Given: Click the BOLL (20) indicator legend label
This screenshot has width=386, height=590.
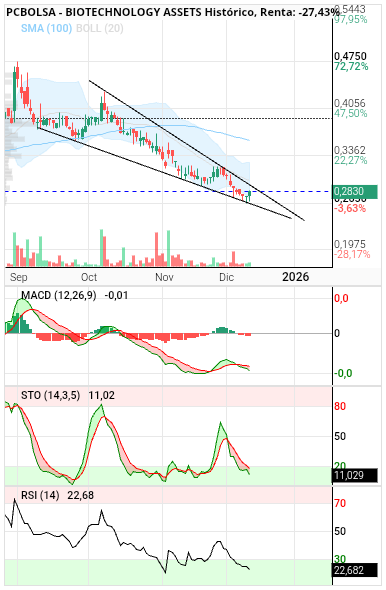Looking at the screenshot, I should pos(100,28).
